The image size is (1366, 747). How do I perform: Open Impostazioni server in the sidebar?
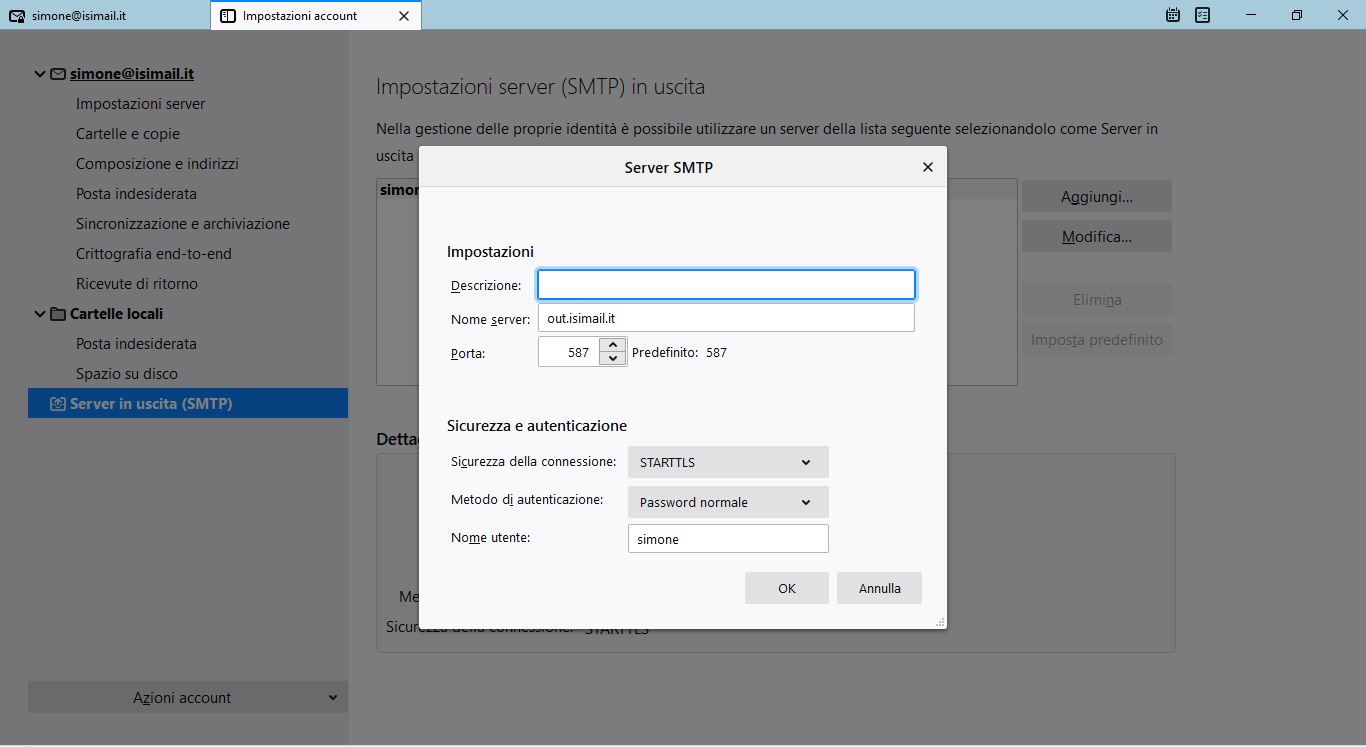[x=141, y=104]
